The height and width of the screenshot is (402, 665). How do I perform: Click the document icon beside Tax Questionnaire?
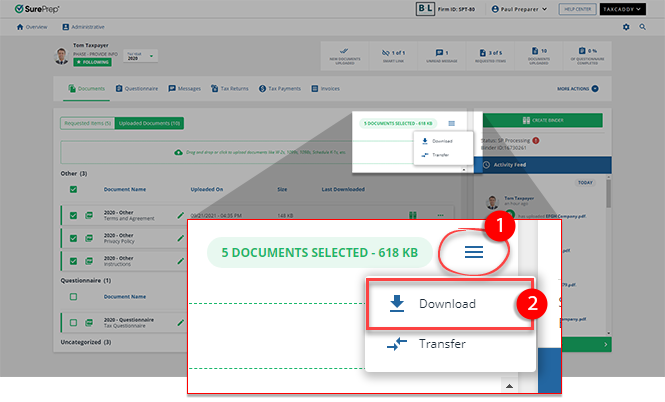coord(89,322)
